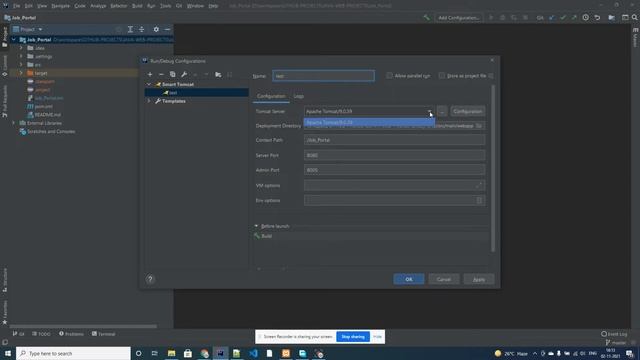Remove the selected configuration with minus icon
Screen dimensions: 640x360
click(x=161, y=74)
